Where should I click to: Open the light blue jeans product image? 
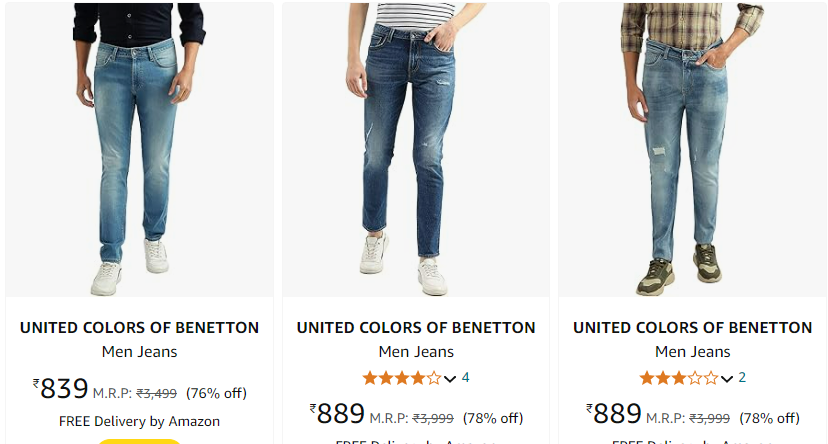coord(139,149)
